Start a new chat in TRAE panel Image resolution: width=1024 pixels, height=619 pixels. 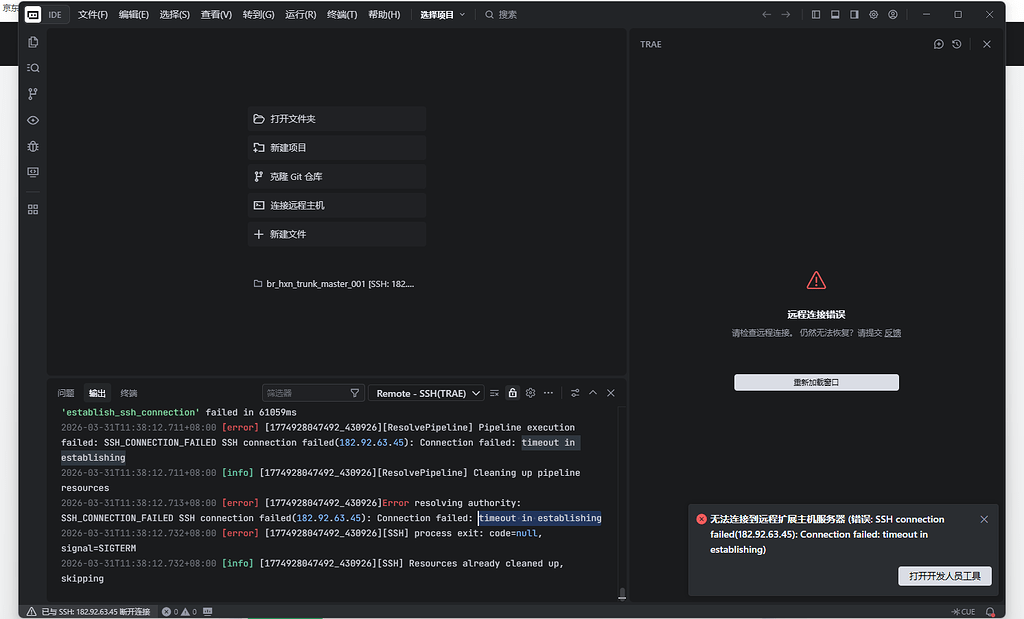(938, 44)
